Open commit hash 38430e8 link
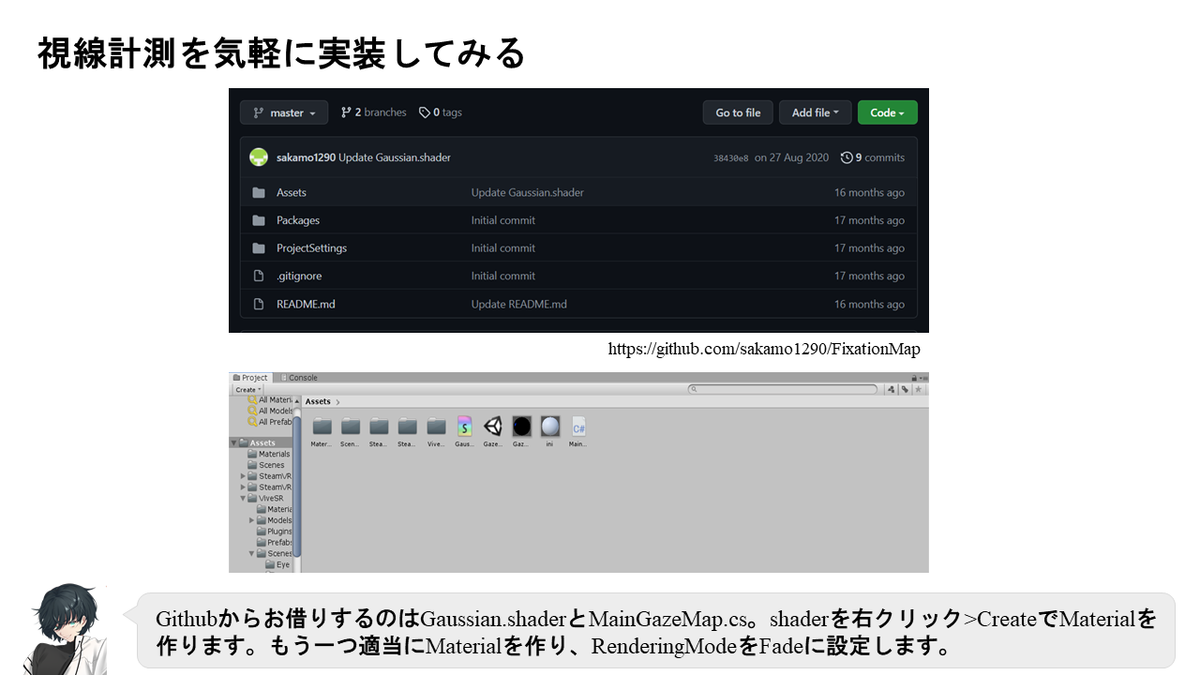The image size is (1200, 675). 731,158
